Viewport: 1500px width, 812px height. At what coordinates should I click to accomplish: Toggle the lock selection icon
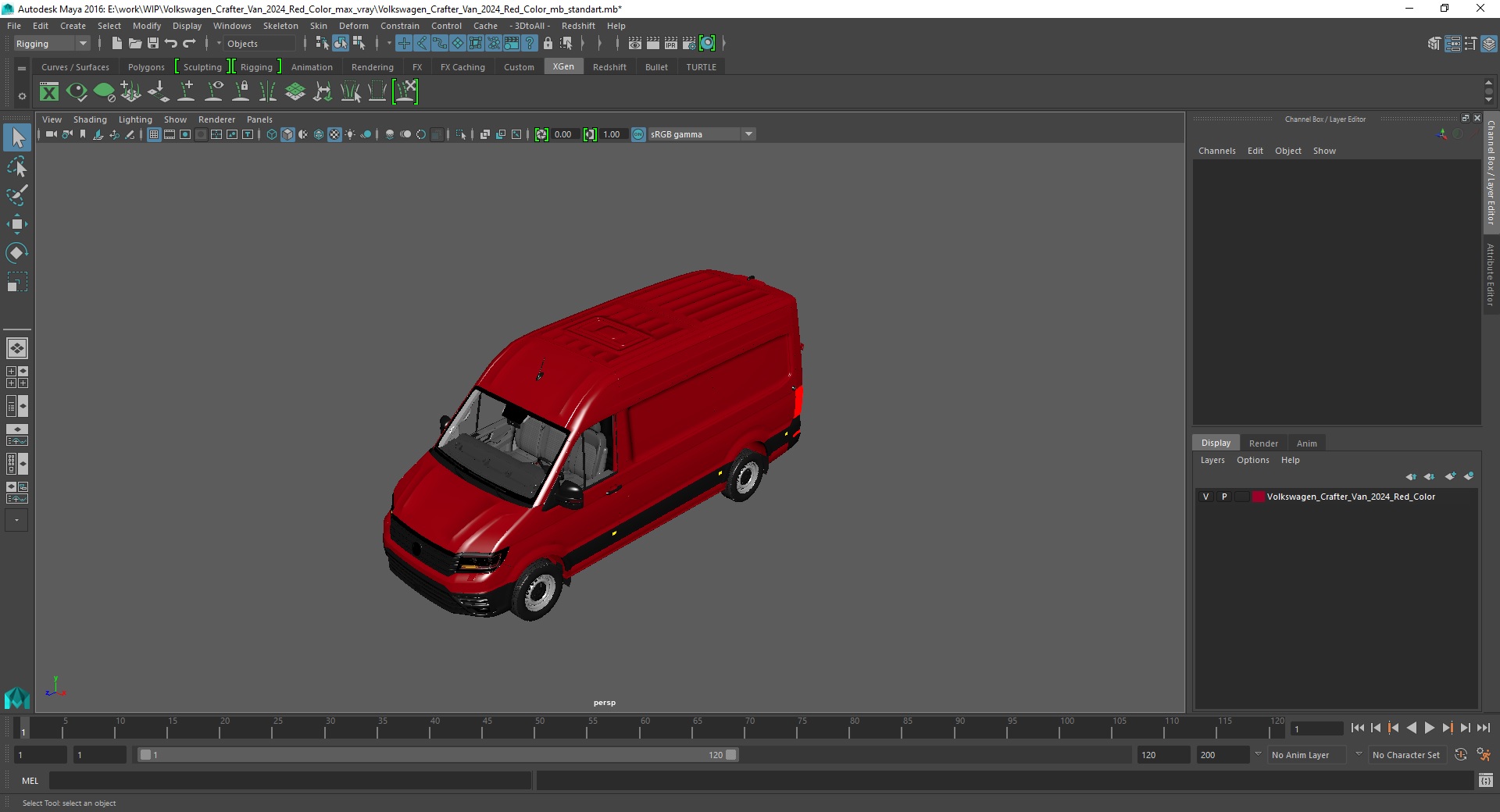coord(548,44)
